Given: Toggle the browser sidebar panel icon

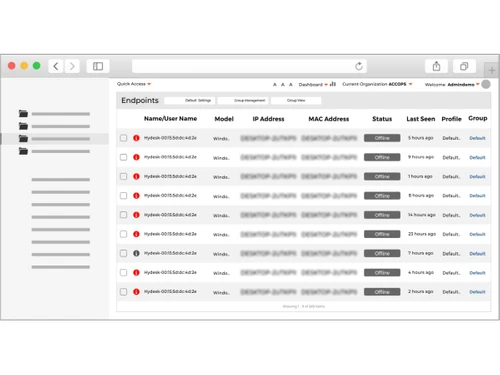Looking at the screenshot, I should pyautogui.click(x=98, y=66).
